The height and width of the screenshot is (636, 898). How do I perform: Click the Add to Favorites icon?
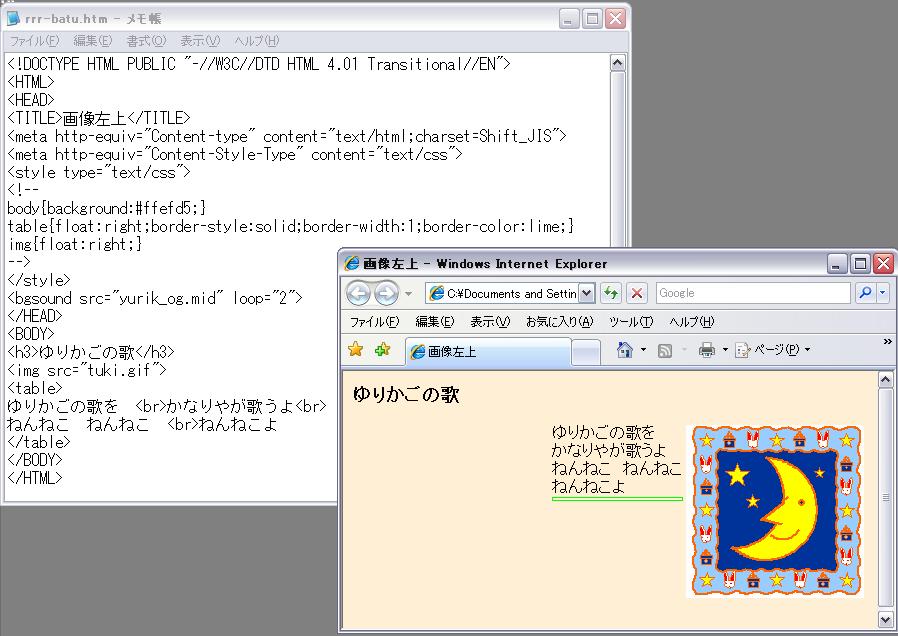382,349
